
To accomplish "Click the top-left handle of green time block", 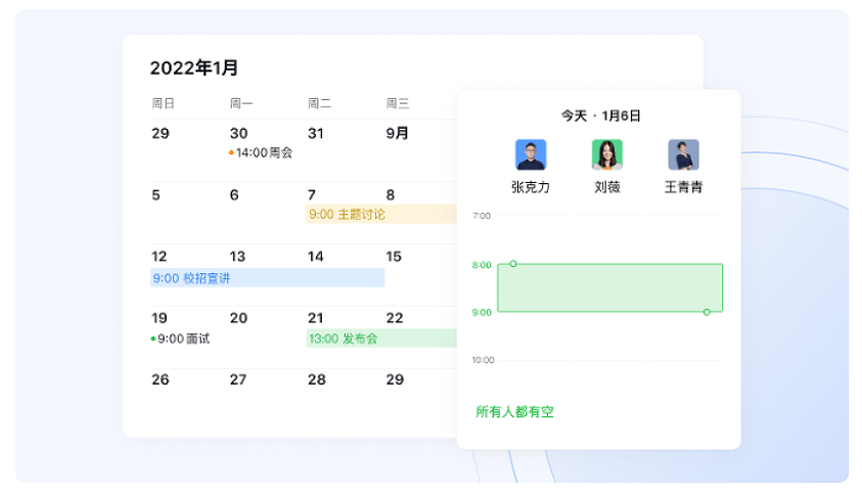I will pos(513,264).
